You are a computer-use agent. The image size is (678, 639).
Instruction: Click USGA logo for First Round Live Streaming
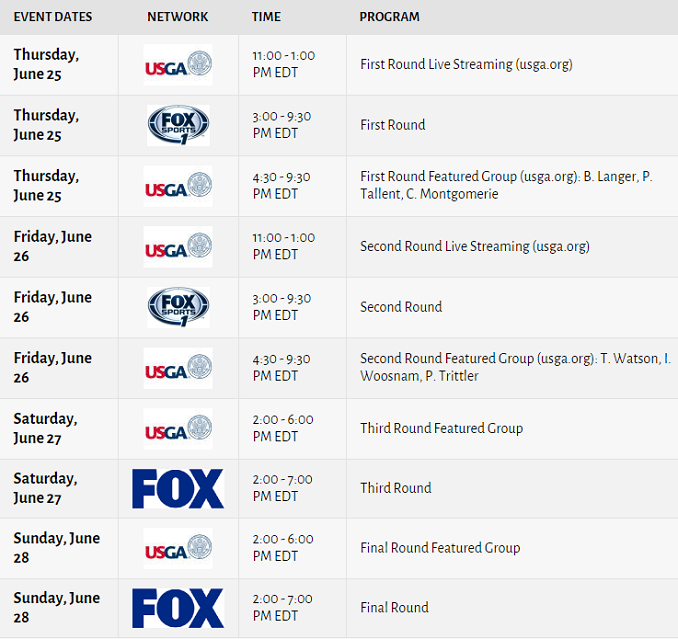[178, 65]
